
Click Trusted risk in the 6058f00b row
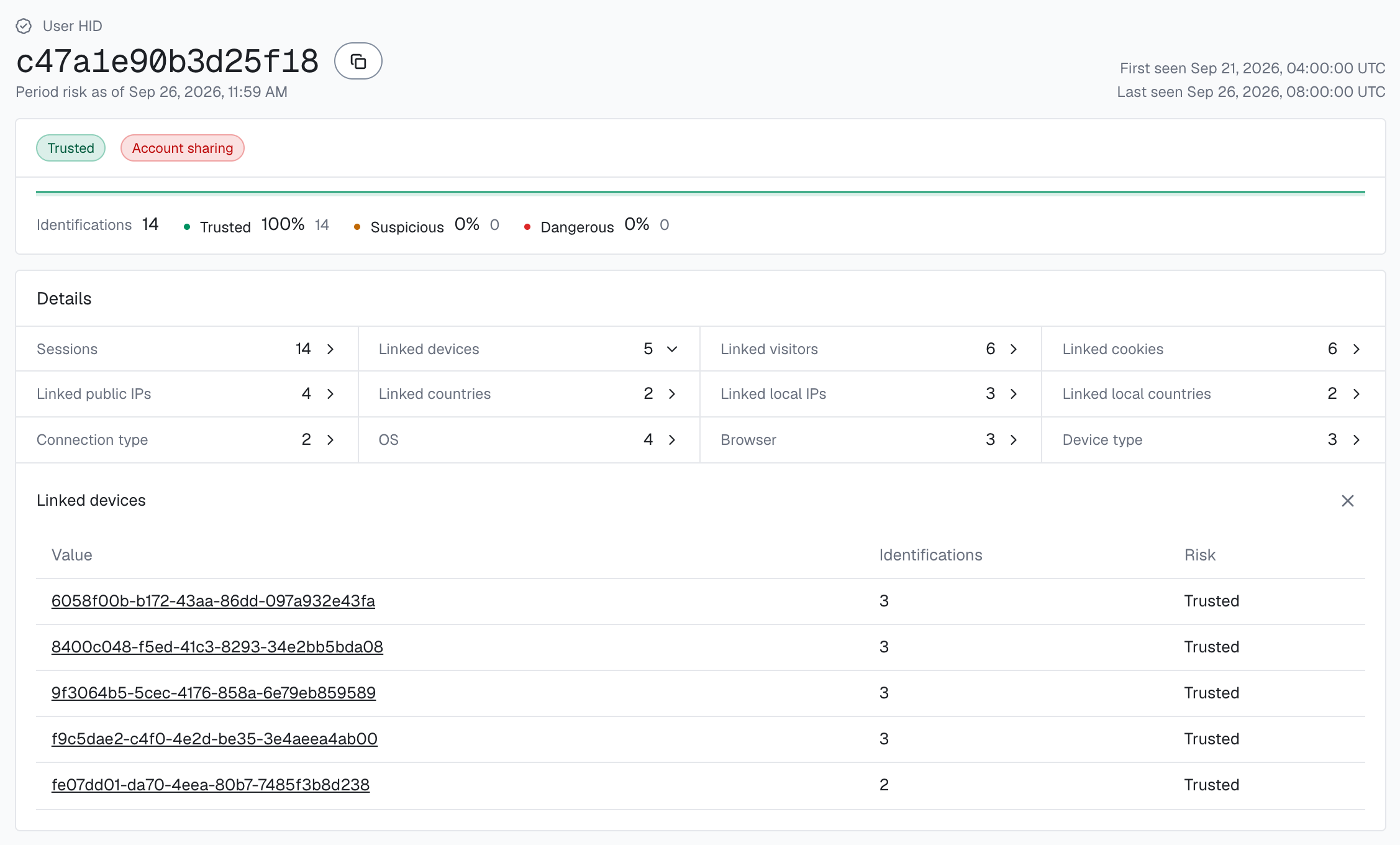(1211, 601)
